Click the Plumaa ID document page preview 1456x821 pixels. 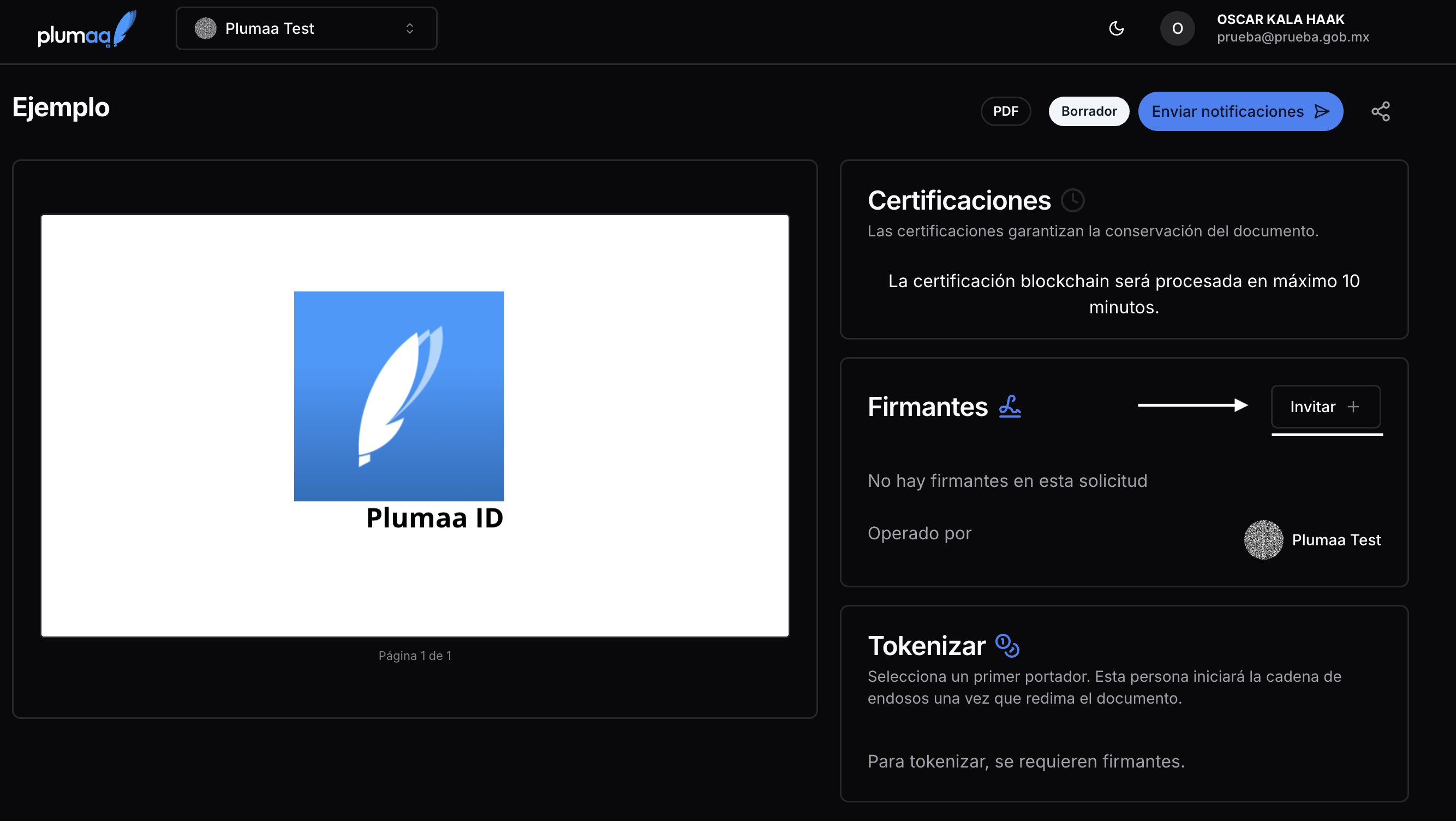pos(414,425)
